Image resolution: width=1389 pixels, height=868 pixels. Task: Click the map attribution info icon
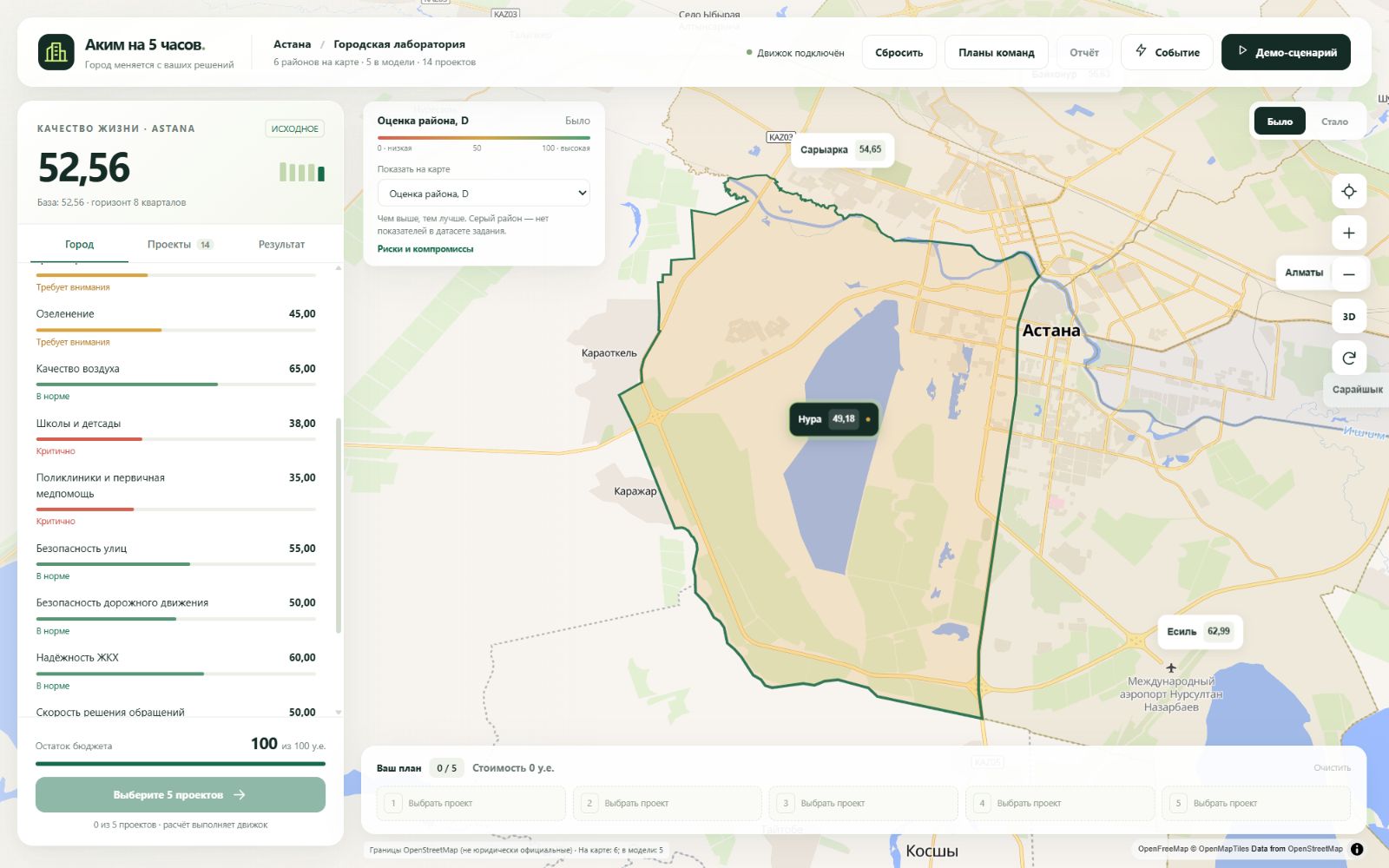(x=1357, y=849)
